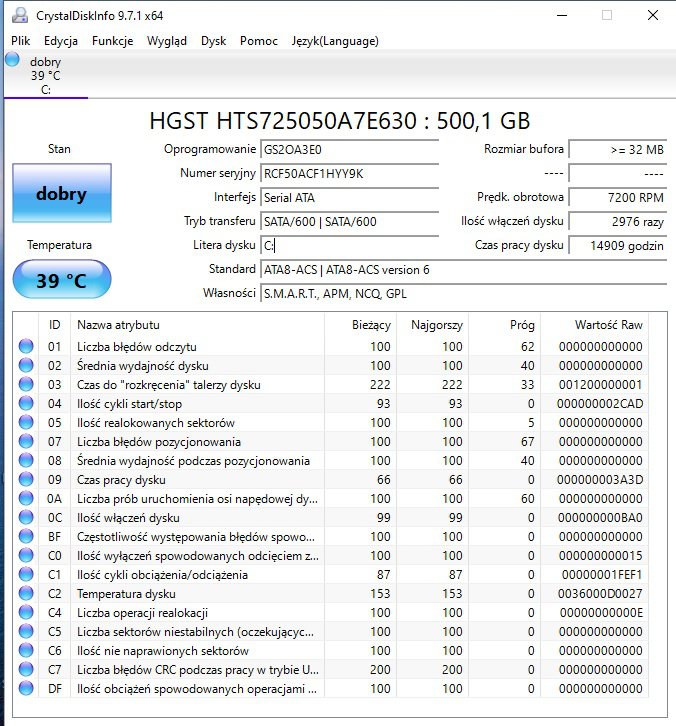Click status orb of attribute 0A row
The image size is (676, 726).
(x=26, y=498)
